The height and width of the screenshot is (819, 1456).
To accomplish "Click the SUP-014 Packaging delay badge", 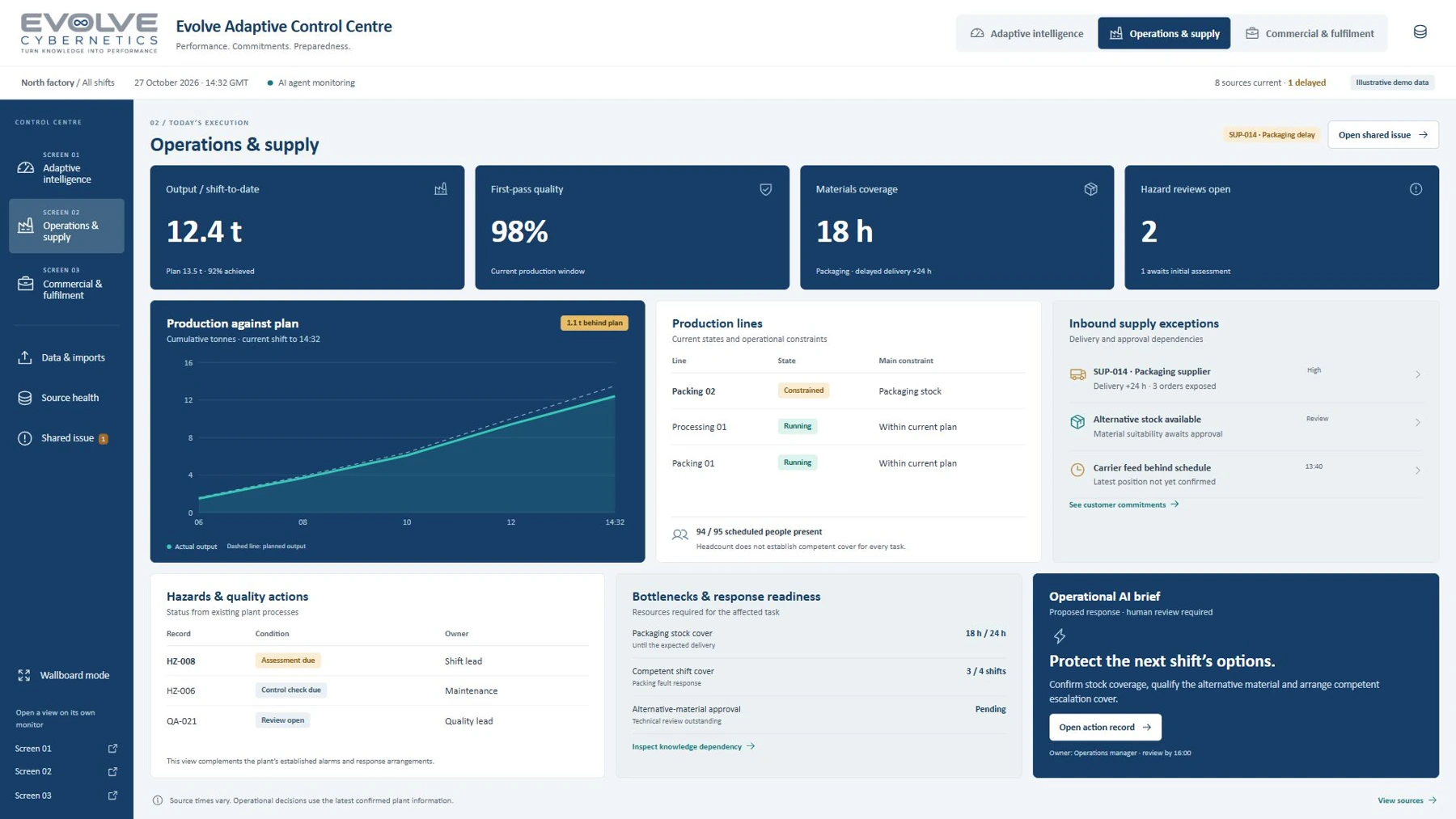I will [x=1272, y=135].
